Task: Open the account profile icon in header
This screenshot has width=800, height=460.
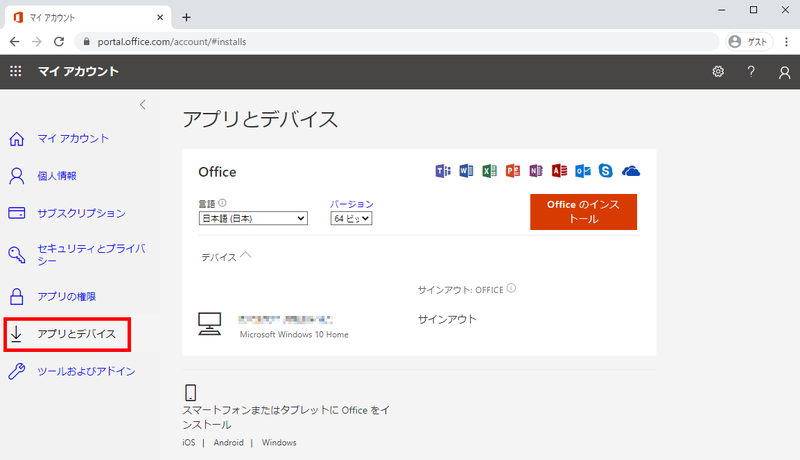Action: coord(784,72)
